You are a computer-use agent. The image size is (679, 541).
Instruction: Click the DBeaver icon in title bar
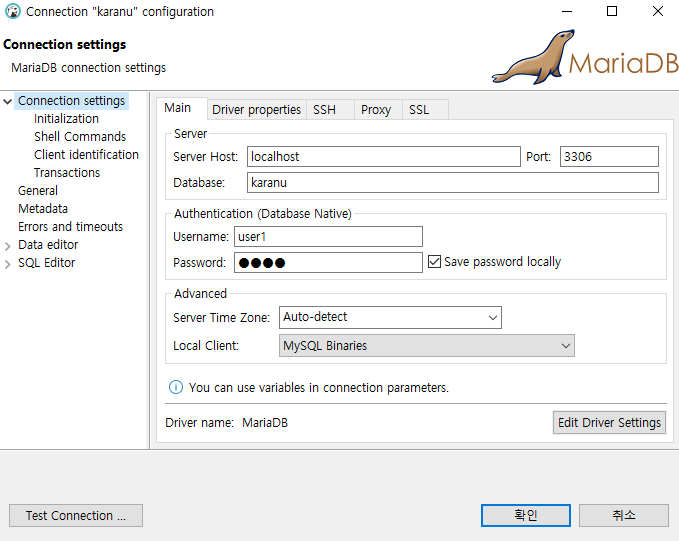13,11
